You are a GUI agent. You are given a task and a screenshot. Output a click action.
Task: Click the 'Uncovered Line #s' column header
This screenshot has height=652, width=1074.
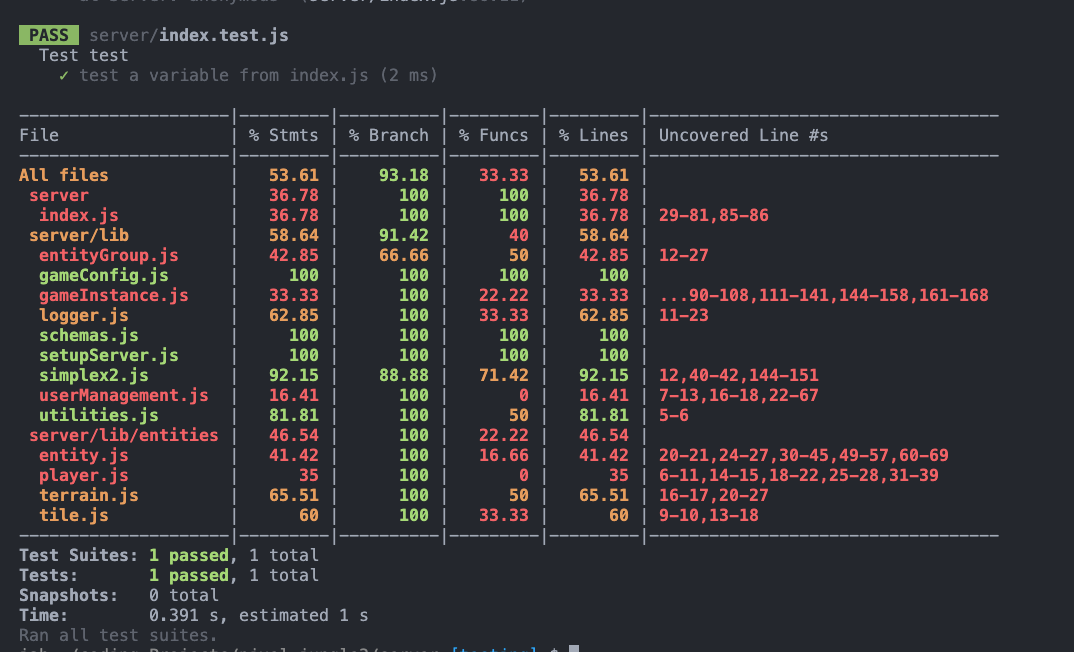pos(743,135)
